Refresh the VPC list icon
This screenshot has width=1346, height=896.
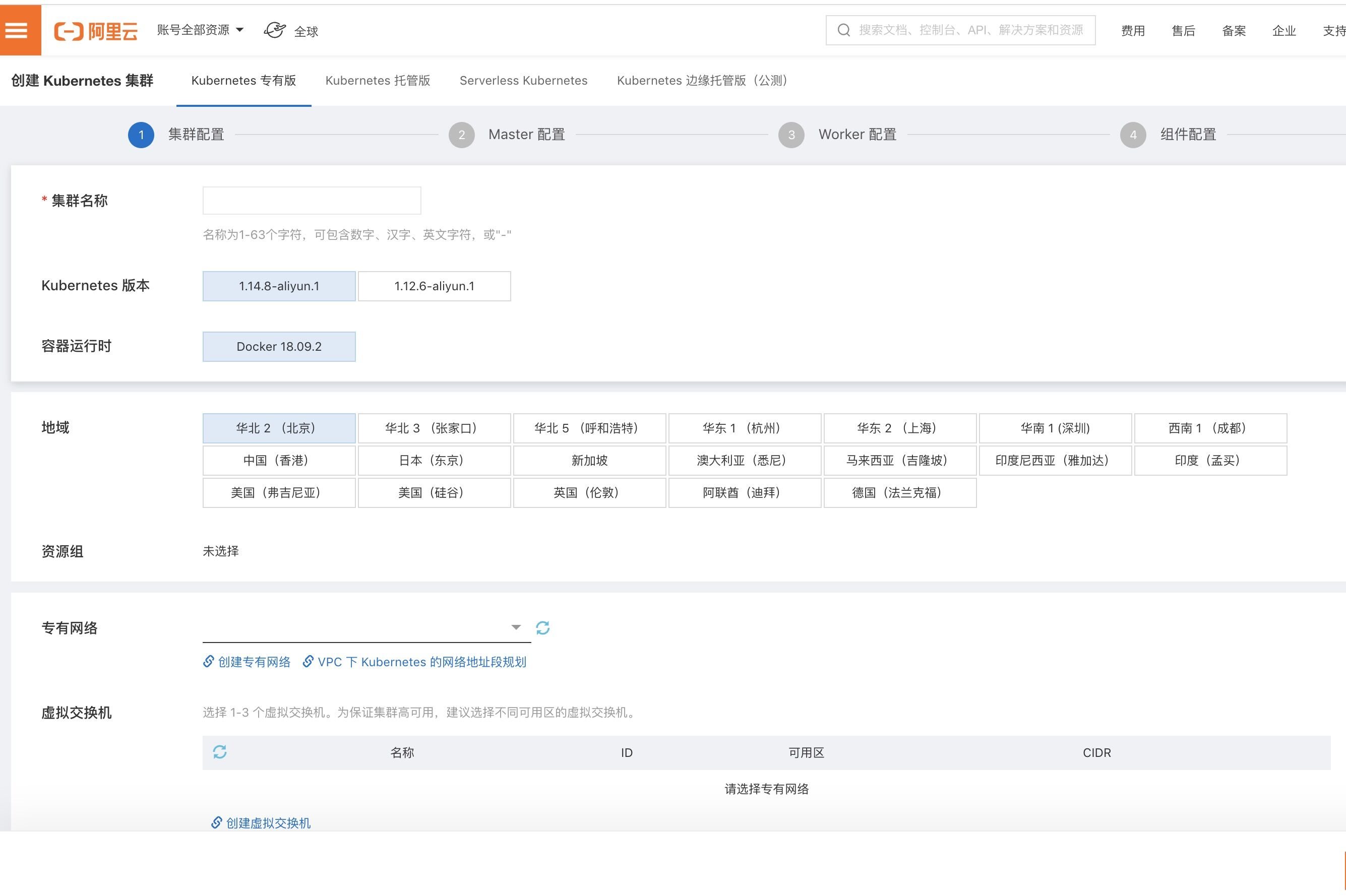[542, 628]
